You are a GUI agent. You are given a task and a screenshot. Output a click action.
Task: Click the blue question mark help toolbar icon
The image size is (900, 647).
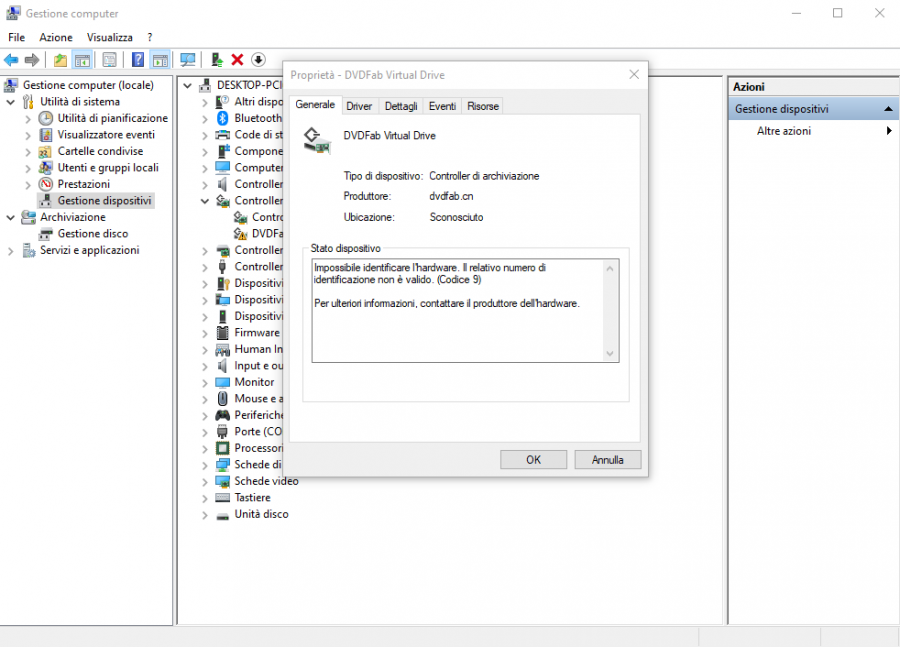click(138, 60)
